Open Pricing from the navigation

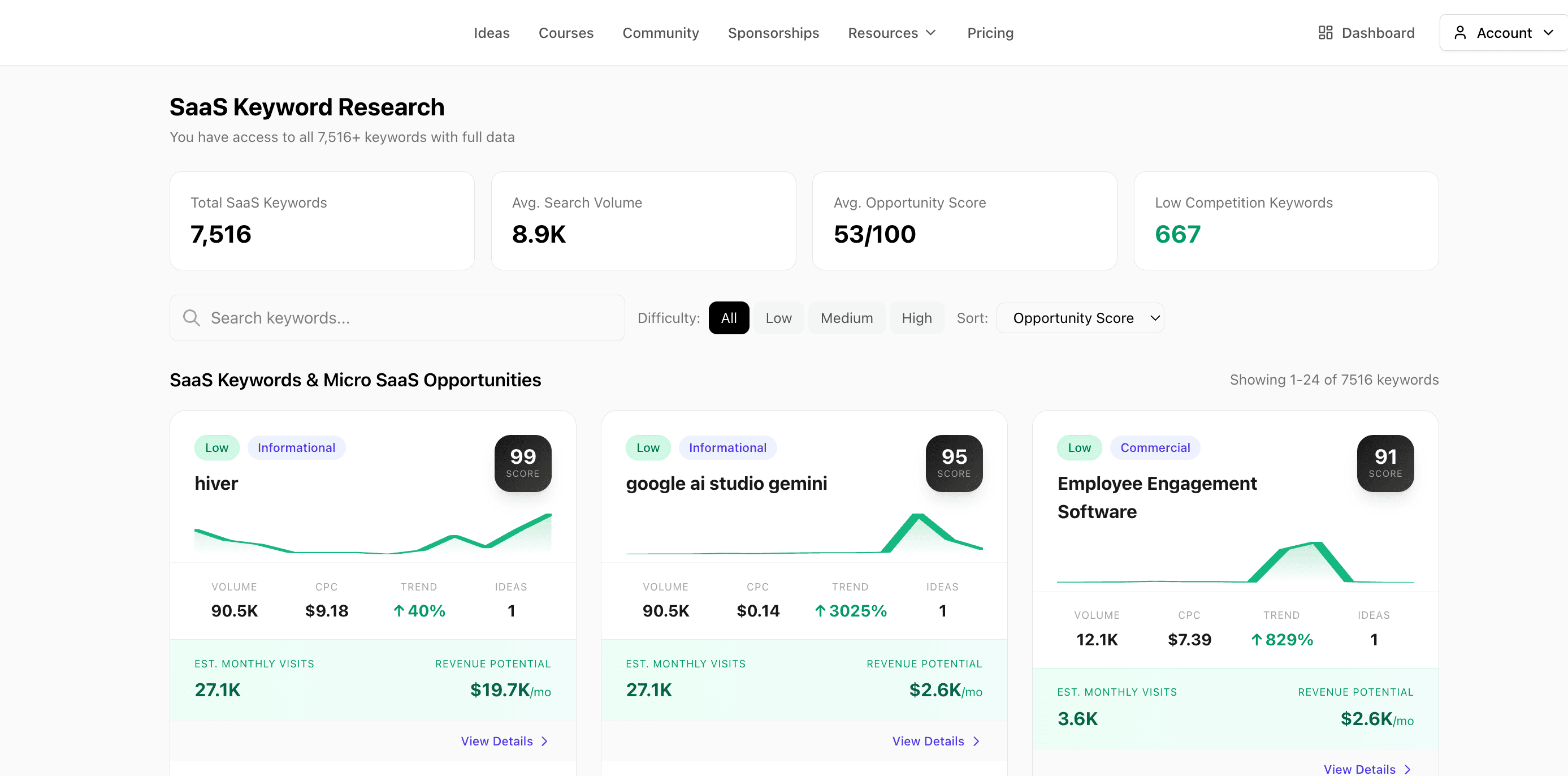[x=990, y=32]
